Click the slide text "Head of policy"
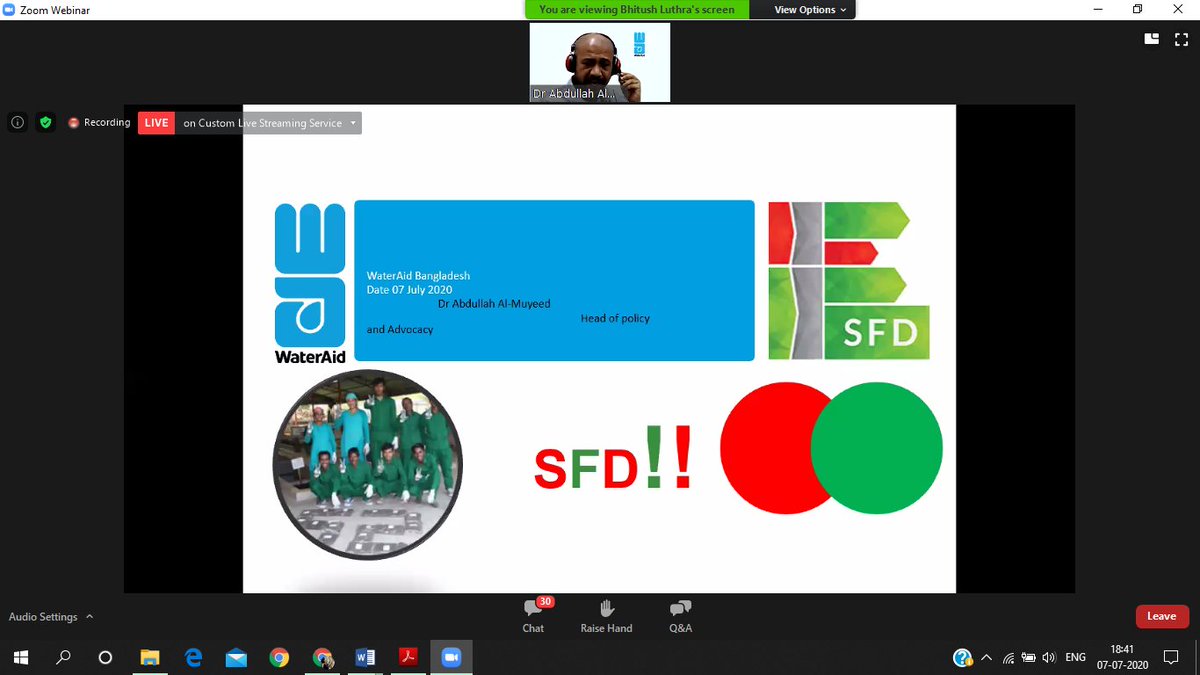The image size is (1200, 675). point(615,318)
